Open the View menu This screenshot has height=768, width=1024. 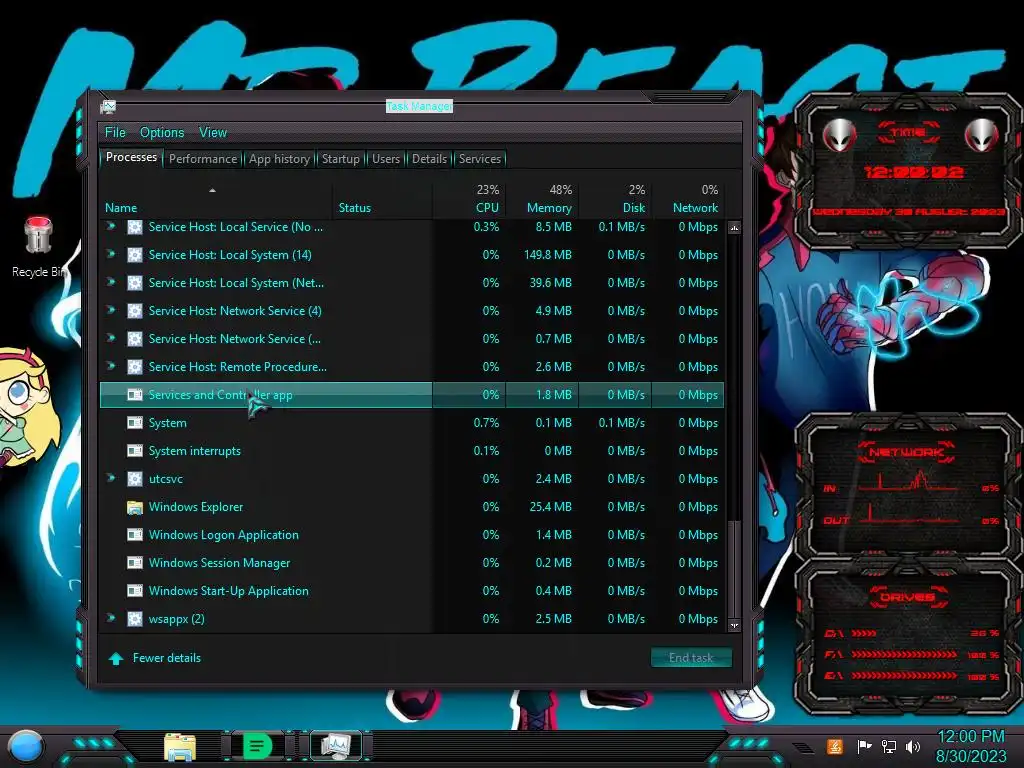[213, 133]
